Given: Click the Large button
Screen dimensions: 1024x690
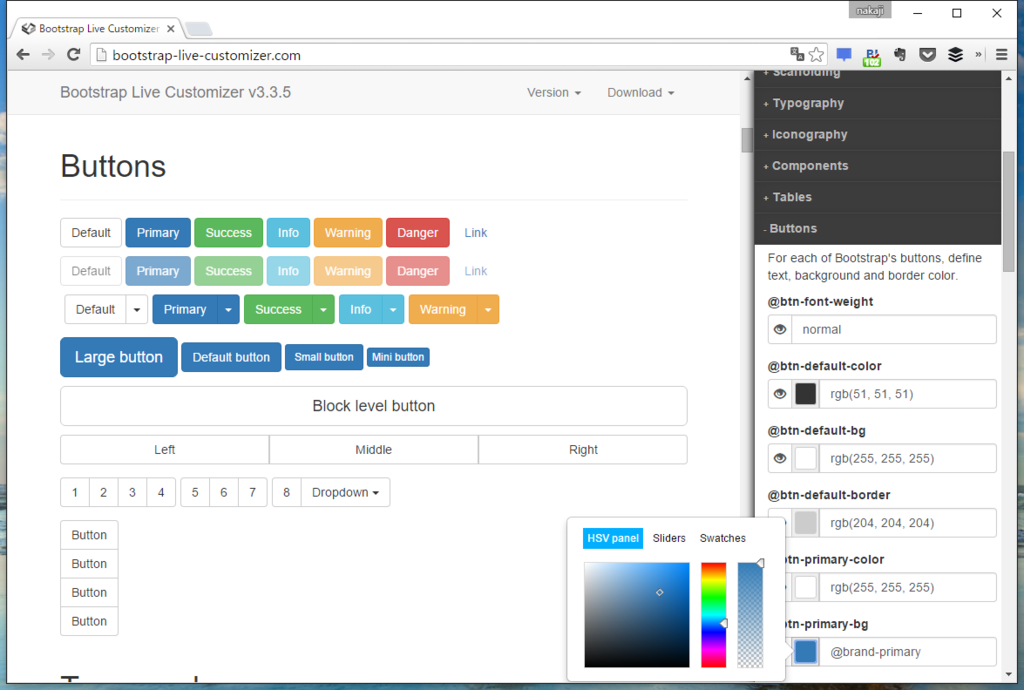Looking at the screenshot, I should click(x=119, y=357).
